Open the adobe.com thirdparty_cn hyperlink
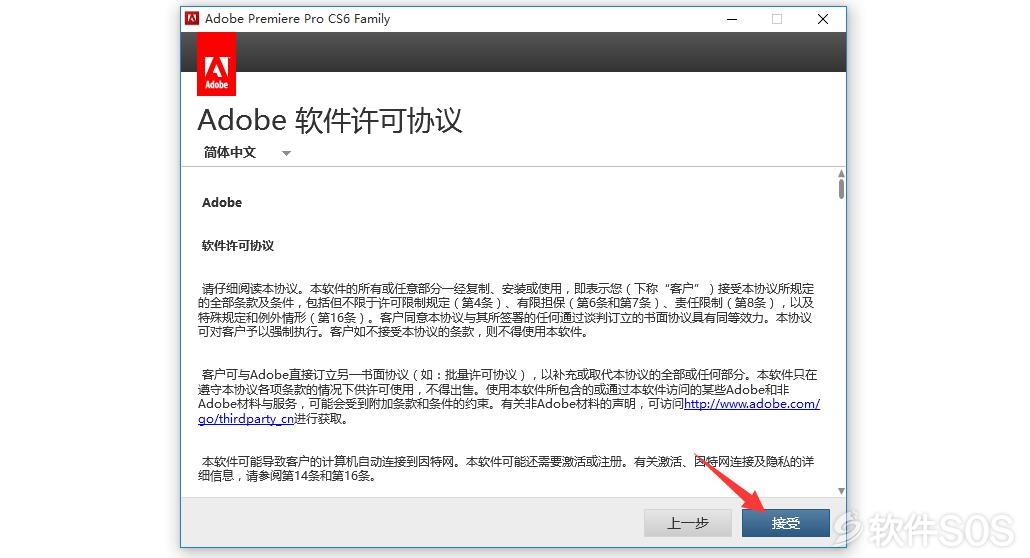The image size is (1030, 558). tap(751, 404)
